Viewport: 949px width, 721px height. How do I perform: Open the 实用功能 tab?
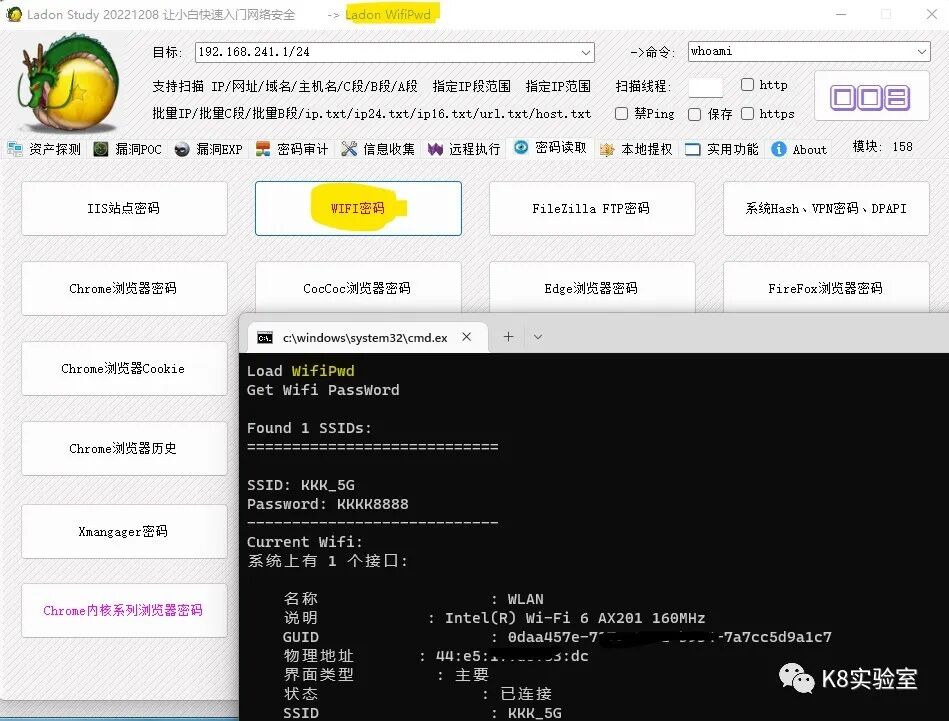[x=722, y=150]
